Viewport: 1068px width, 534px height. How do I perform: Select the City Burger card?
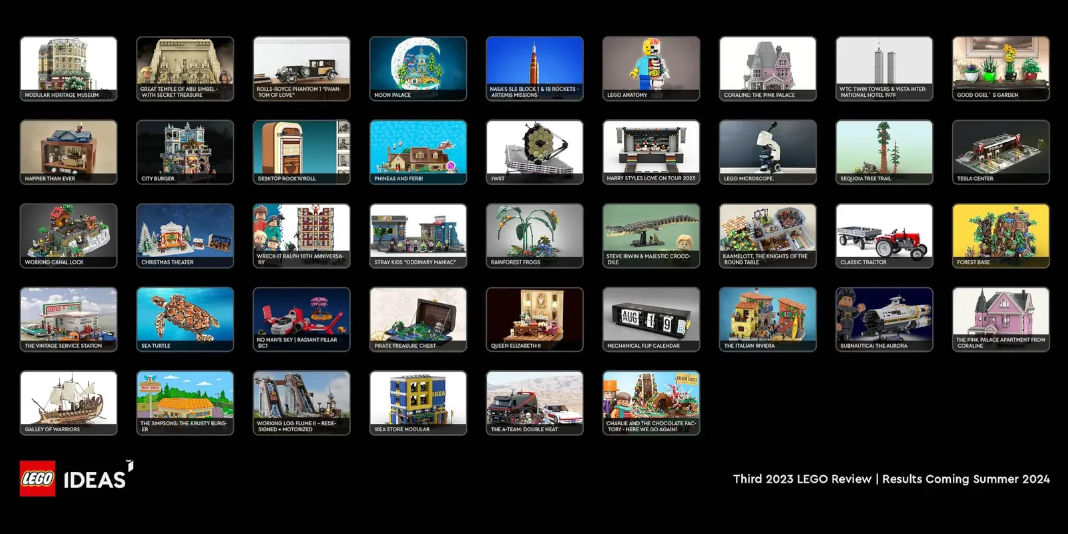[x=185, y=153]
